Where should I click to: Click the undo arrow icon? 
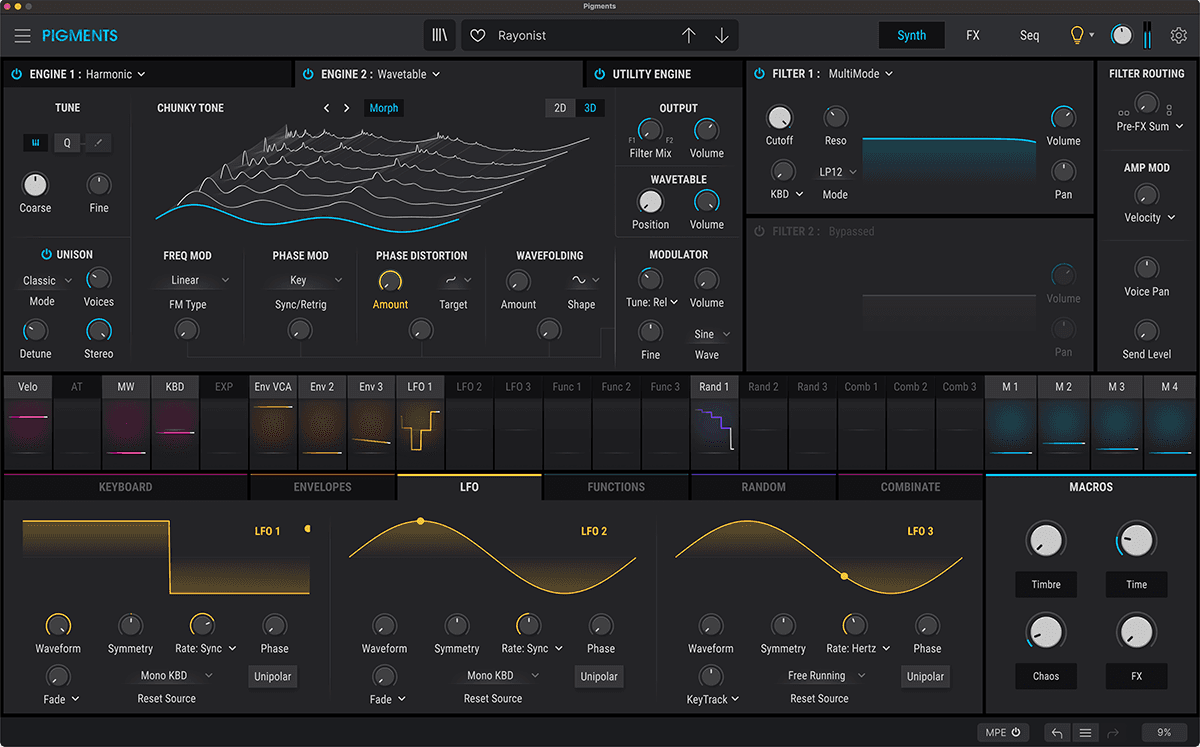[x=1057, y=733]
